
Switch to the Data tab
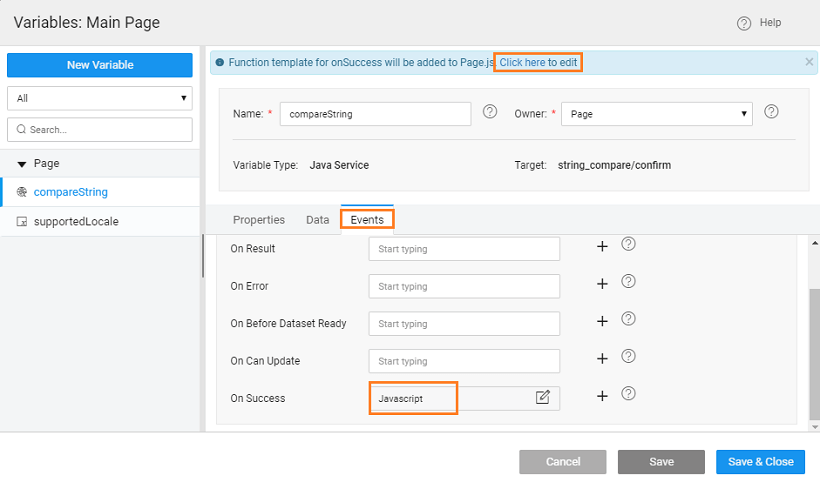coord(317,220)
